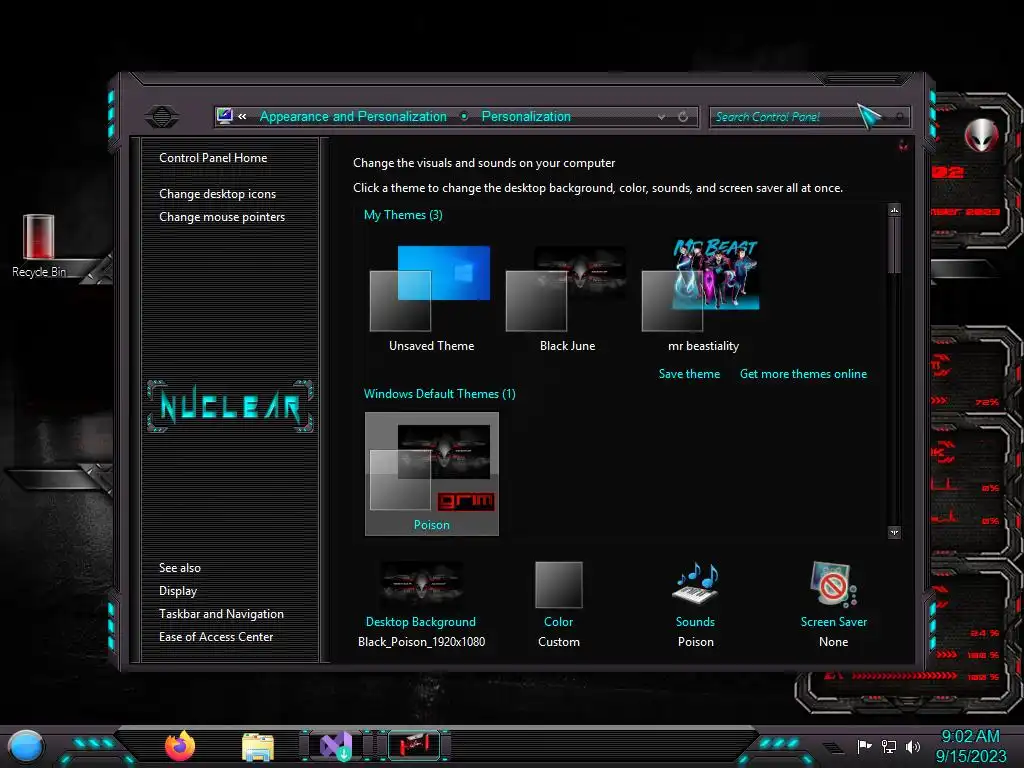Open the Display link
Image resolution: width=1024 pixels, height=768 pixels.
178,591
